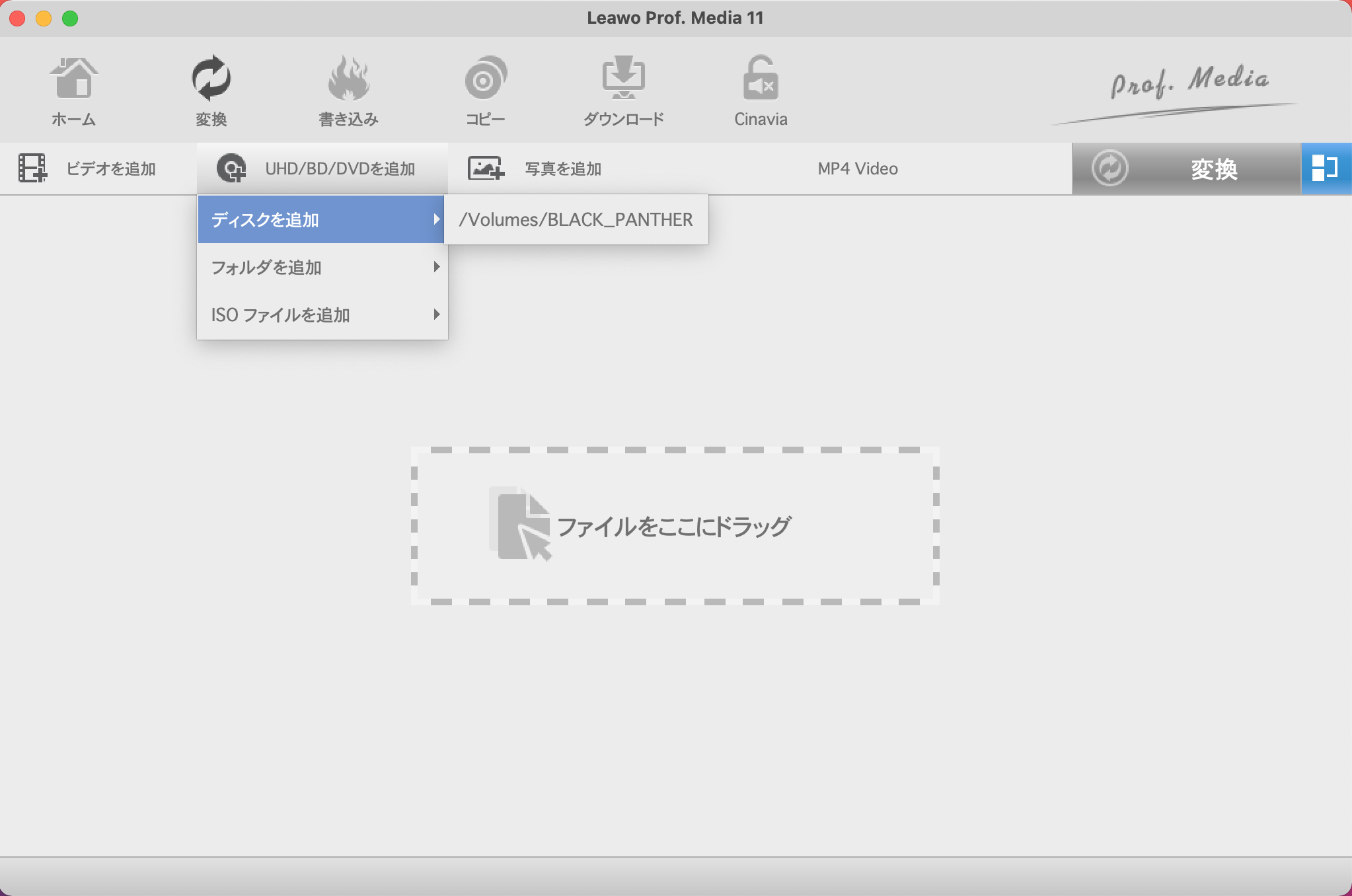
Task: Click the ビデオを追加 film icon
Action: (x=32, y=168)
